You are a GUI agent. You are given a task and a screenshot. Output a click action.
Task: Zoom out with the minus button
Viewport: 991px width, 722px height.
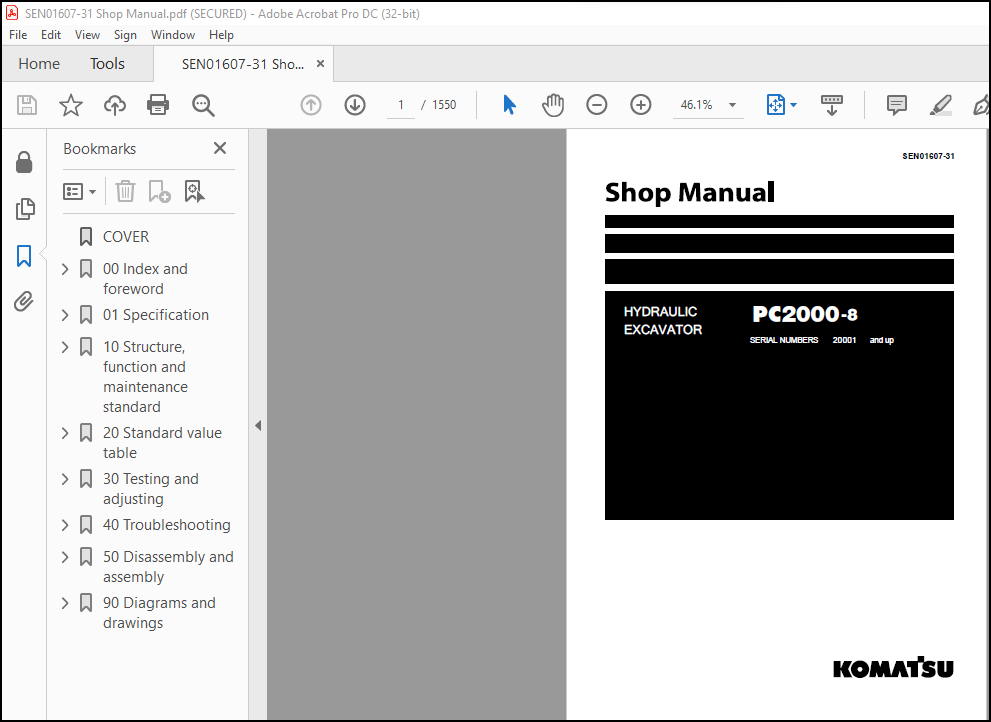coord(597,105)
